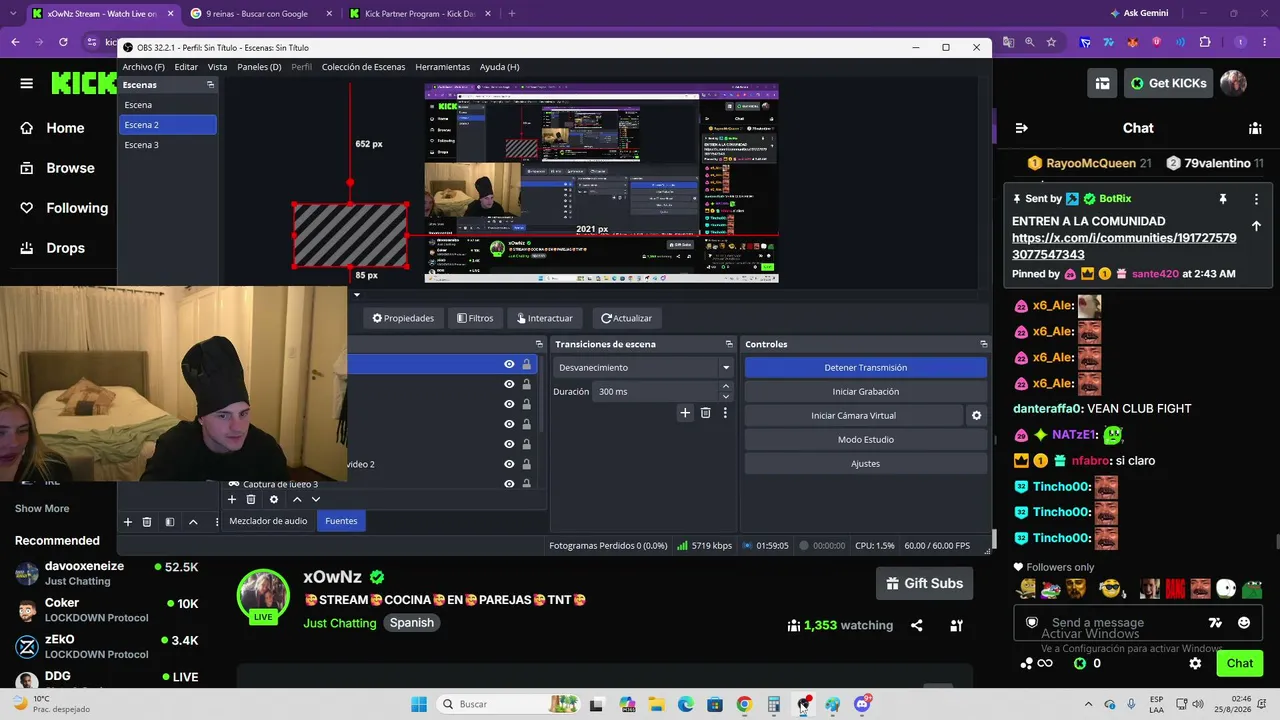Open source properties gear in sources toolbar

click(x=274, y=499)
